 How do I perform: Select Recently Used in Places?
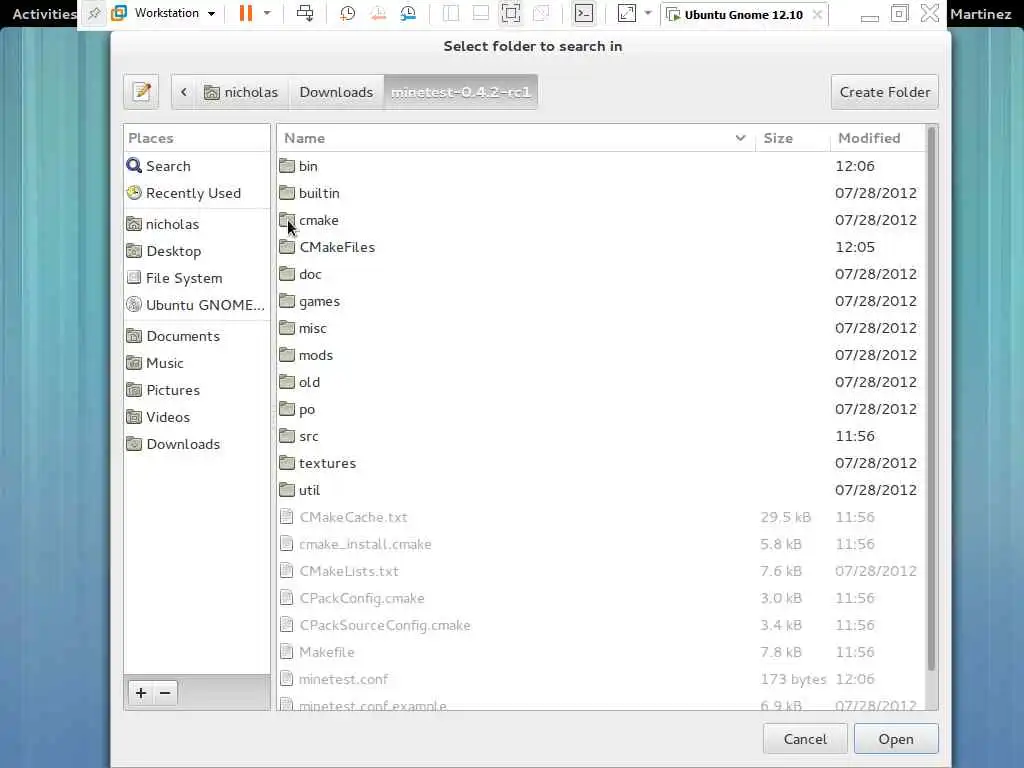click(197, 193)
